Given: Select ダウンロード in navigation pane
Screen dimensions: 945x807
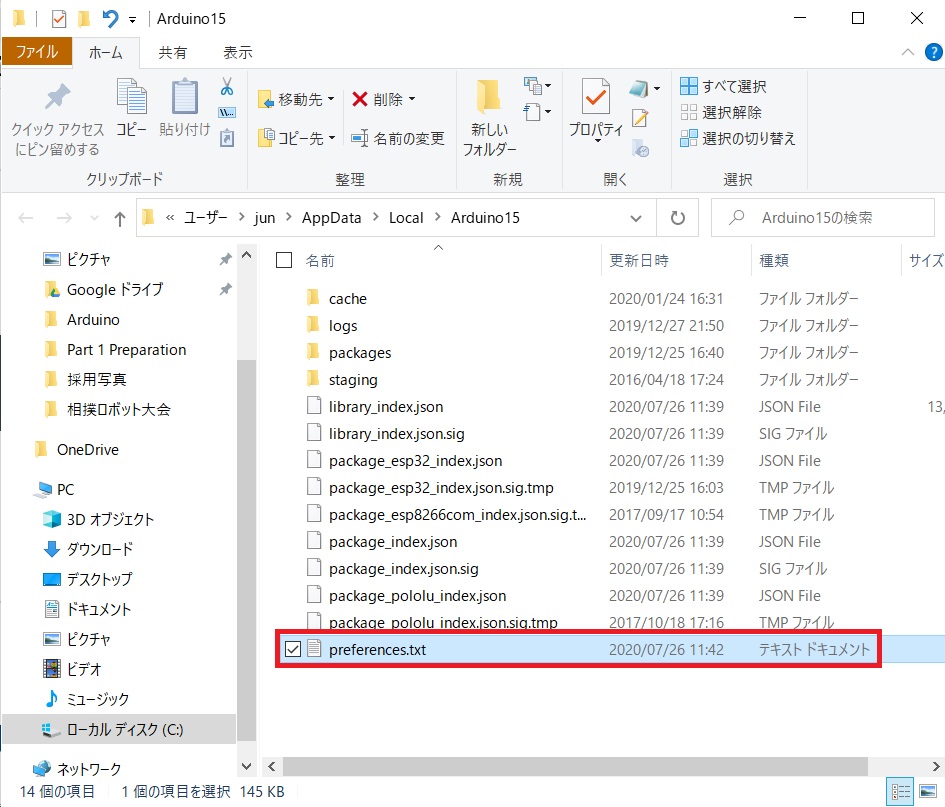Looking at the screenshot, I should pyautogui.click(x=99, y=549).
